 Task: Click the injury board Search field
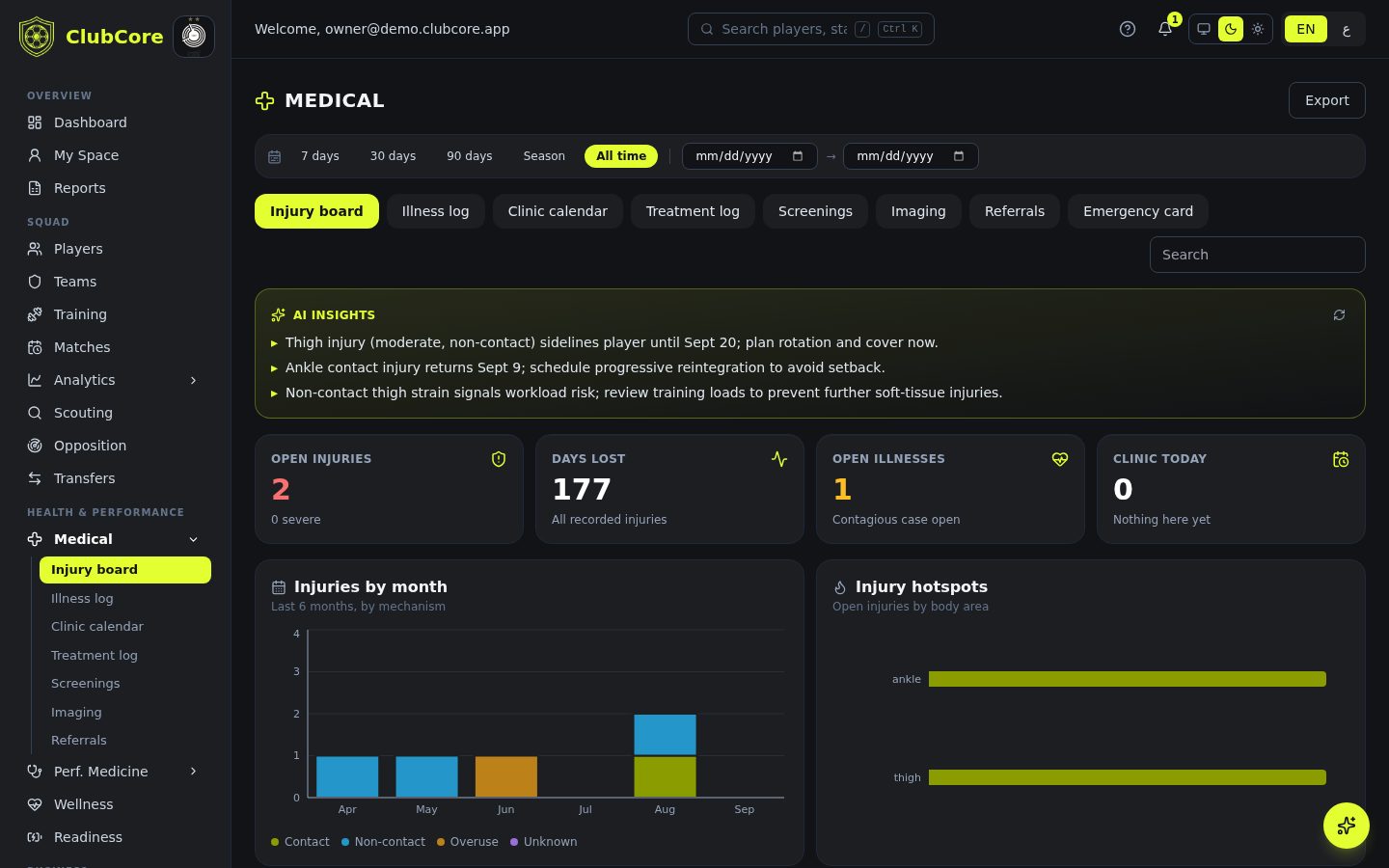point(1258,255)
